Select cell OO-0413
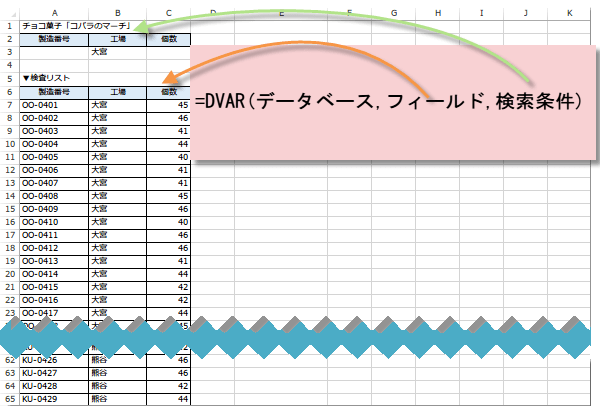Screen dimensions: 600x406 54,261
